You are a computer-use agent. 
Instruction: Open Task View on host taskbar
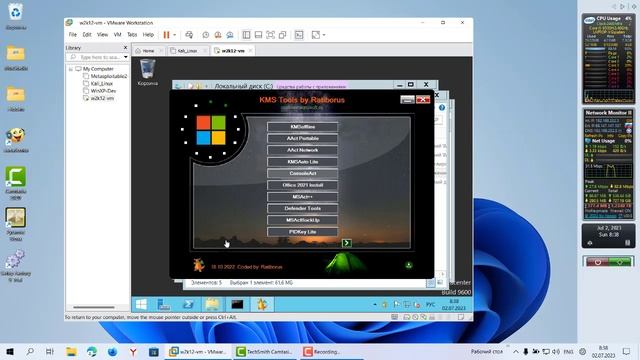click(50, 352)
